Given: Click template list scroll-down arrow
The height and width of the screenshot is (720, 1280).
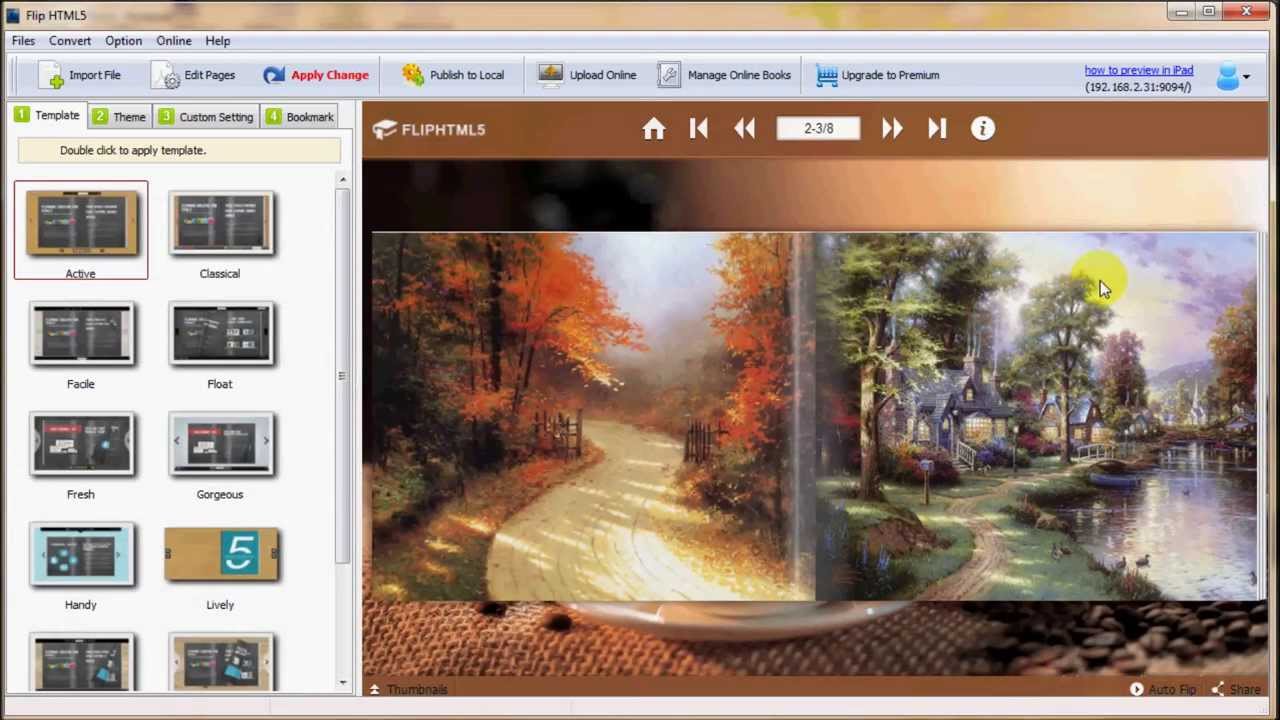Looking at the screenshot, I should pyautogui.click(x=342, y=683).
